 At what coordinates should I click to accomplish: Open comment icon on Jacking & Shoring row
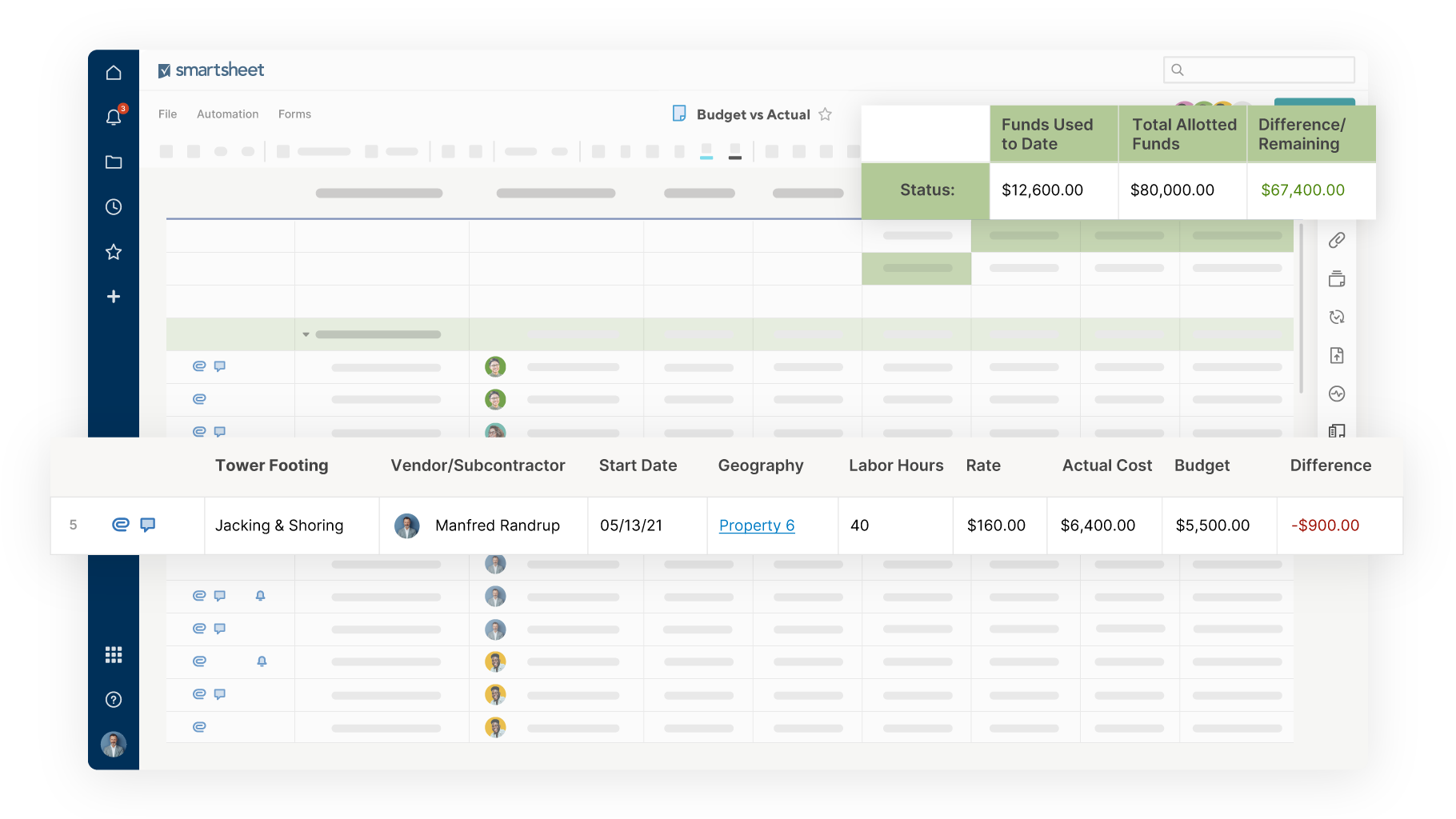[148, 525]
